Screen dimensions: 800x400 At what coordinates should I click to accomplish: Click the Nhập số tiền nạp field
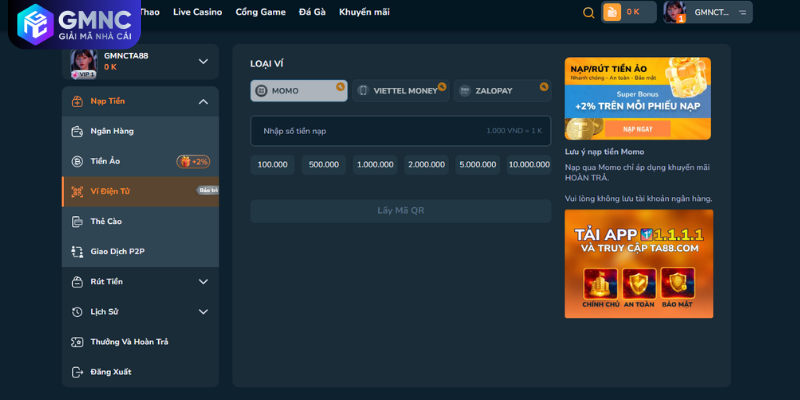click(x=400, y=131)
